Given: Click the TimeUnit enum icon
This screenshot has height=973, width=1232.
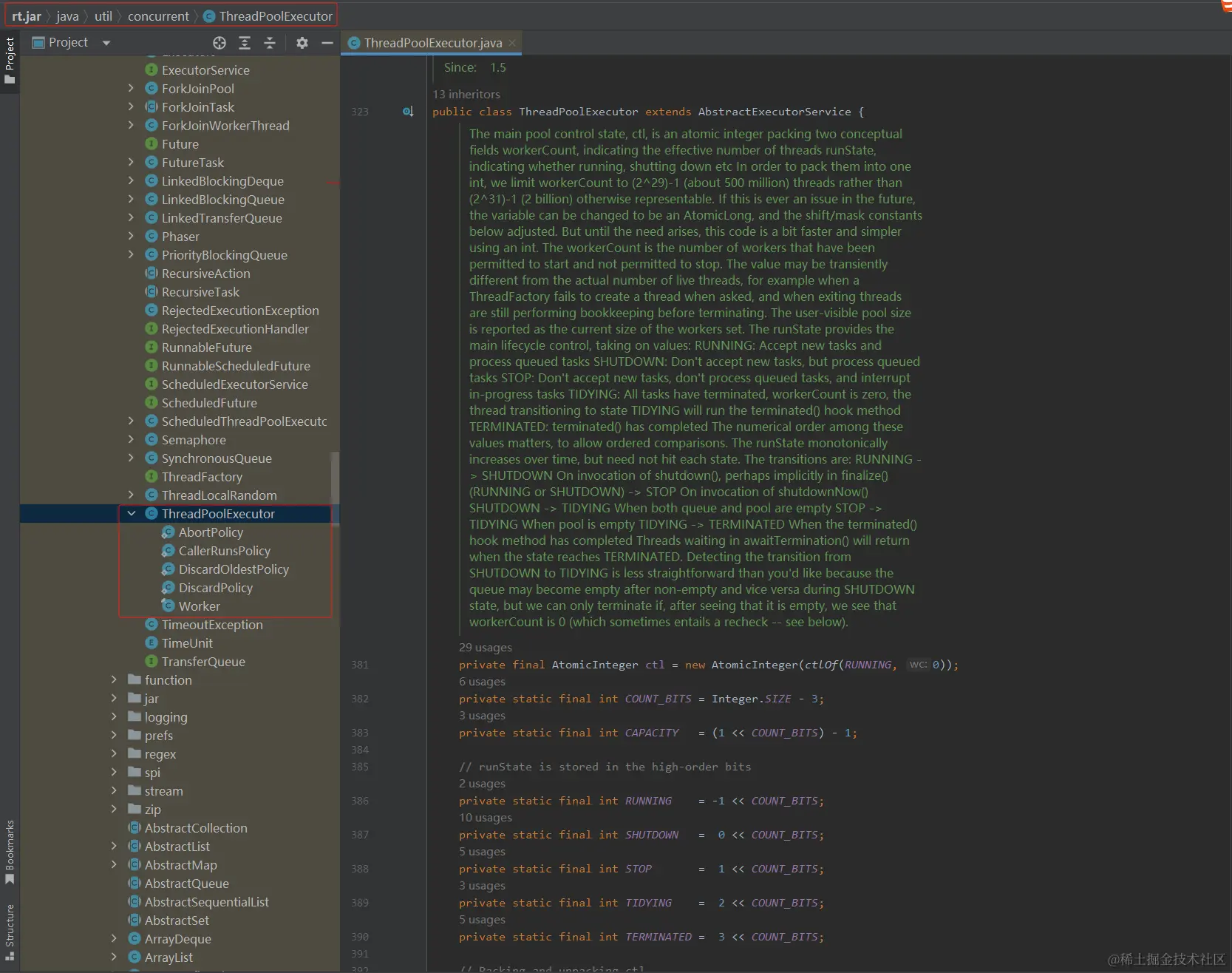Looking at the screenshot, I should coord(152,643).
